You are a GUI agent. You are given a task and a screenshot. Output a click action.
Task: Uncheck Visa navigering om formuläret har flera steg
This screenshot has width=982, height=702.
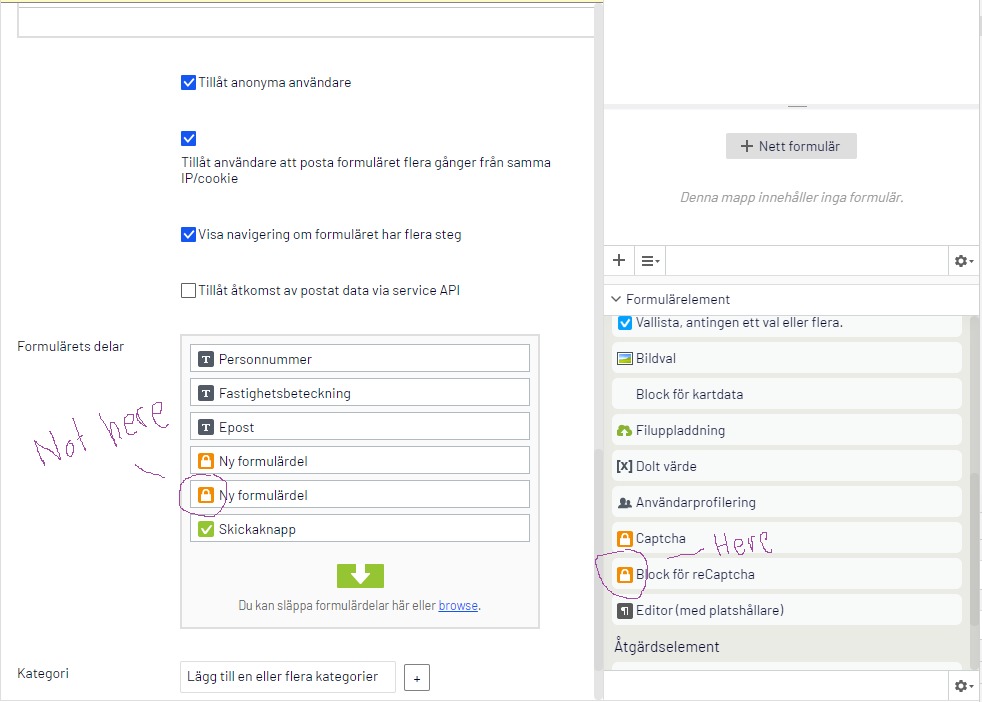coord(188,235)
